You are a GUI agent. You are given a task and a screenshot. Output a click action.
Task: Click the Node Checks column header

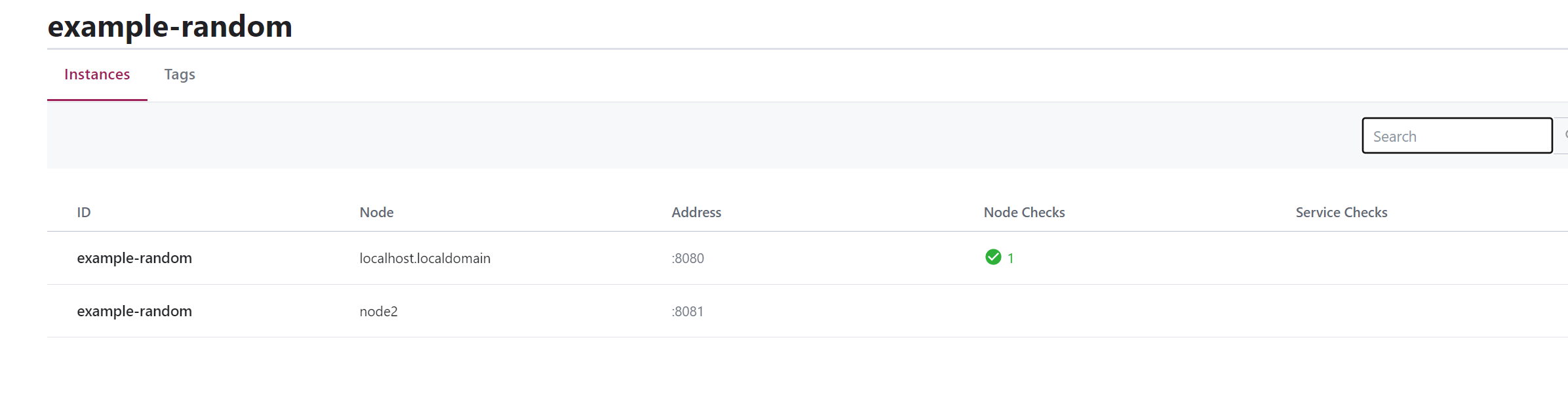(1024, 213)
